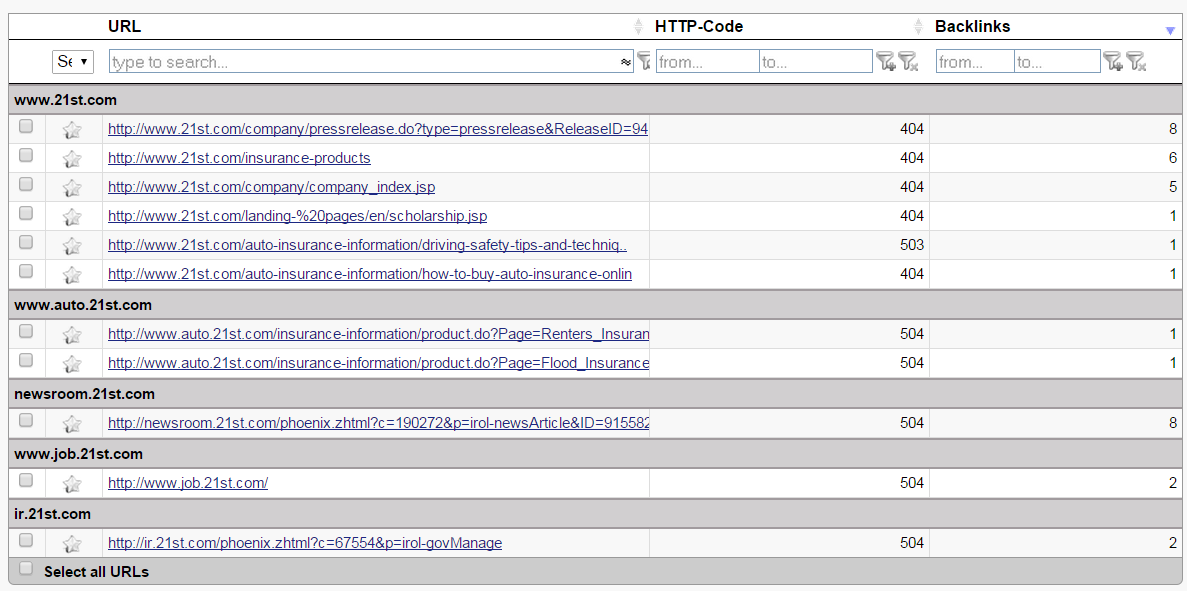
Task: Click the URL search filter icon
Action: 643,62
